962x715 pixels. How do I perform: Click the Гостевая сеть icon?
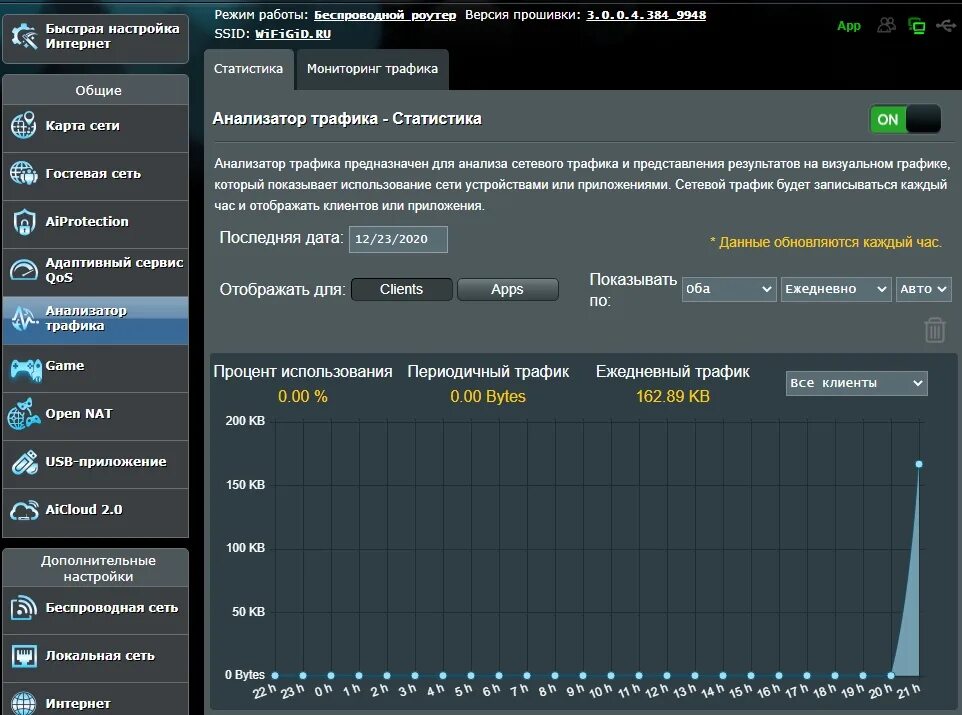point(23,173)
